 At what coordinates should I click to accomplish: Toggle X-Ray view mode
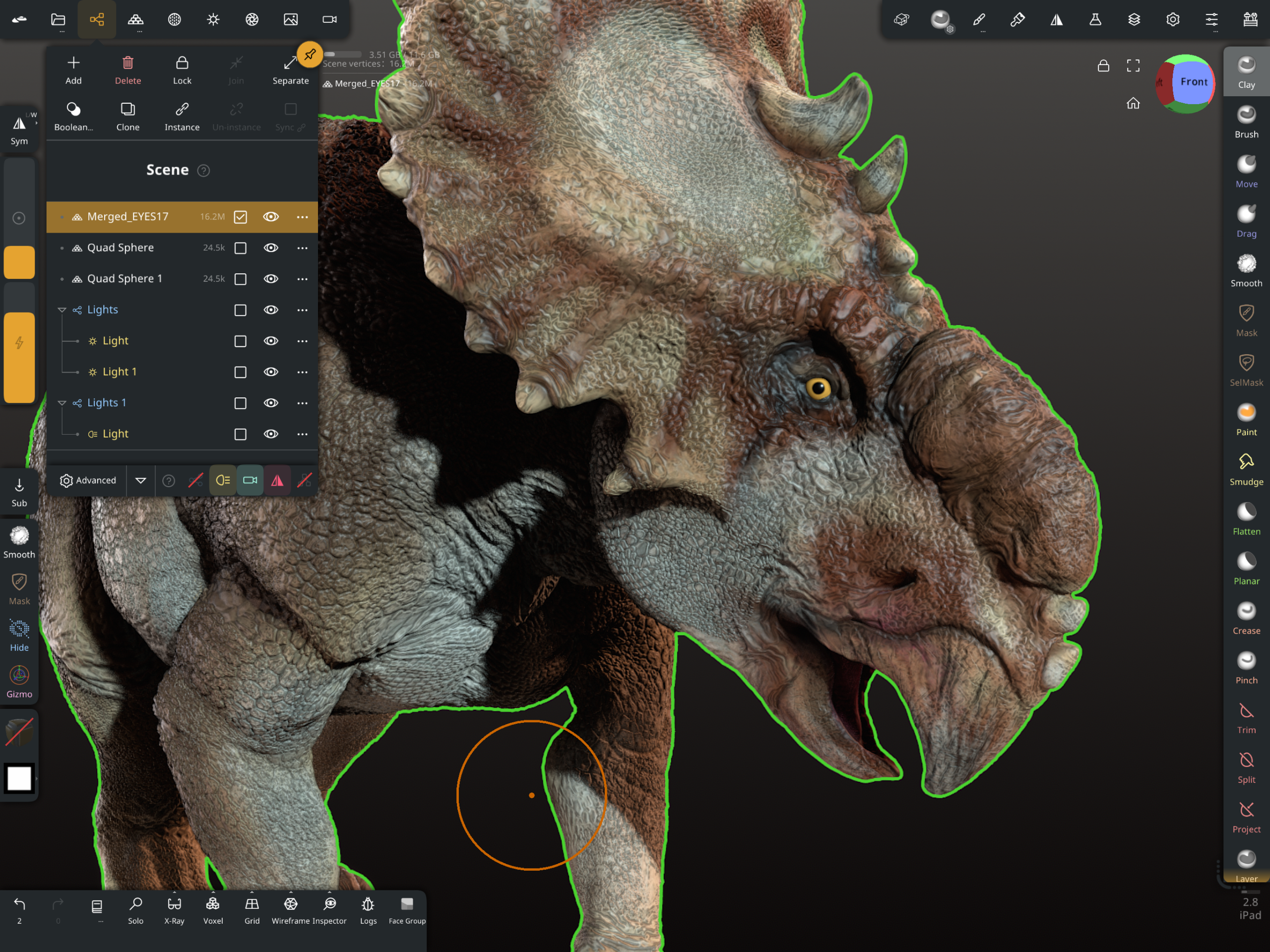point(174,911)
